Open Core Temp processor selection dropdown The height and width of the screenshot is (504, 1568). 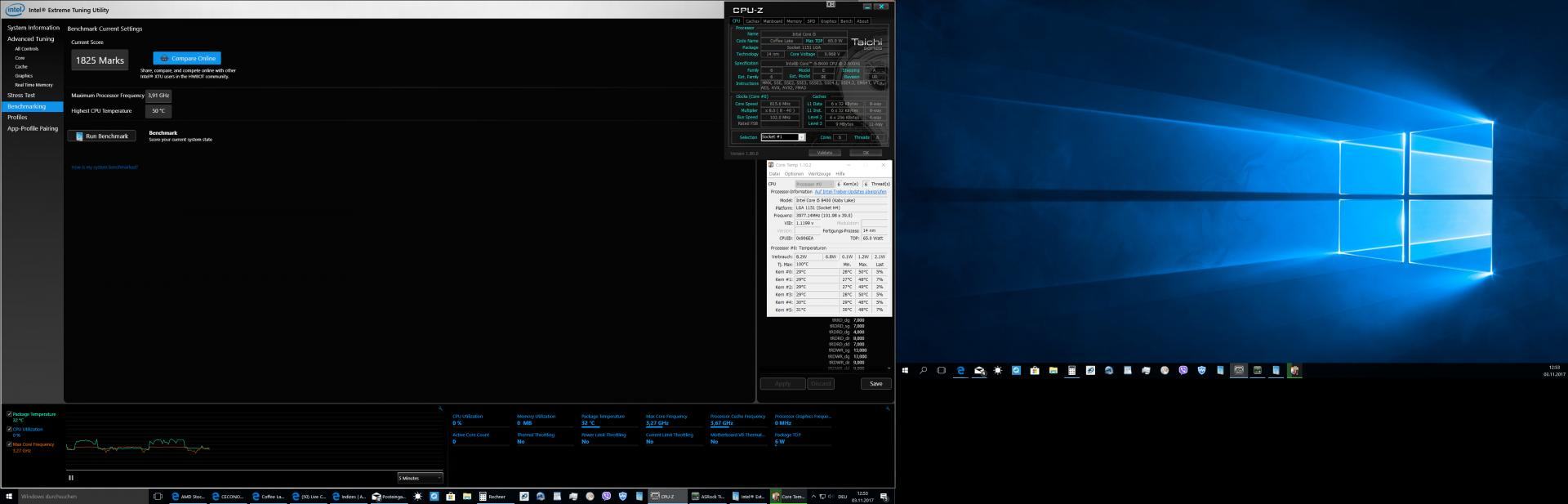[x=813, y=184]
